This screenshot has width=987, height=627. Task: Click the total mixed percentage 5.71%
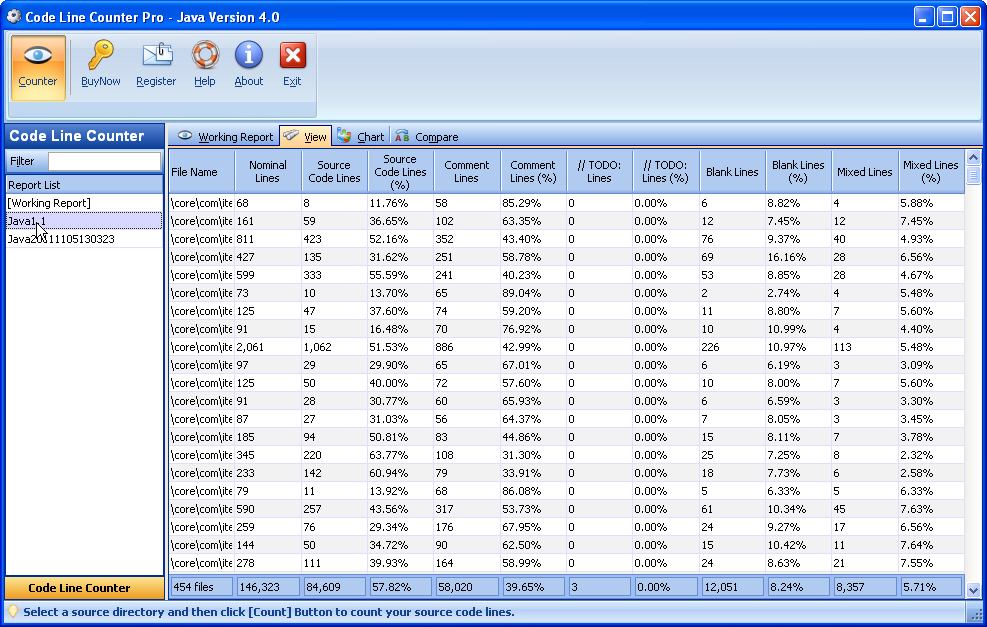tap(931, 587)
